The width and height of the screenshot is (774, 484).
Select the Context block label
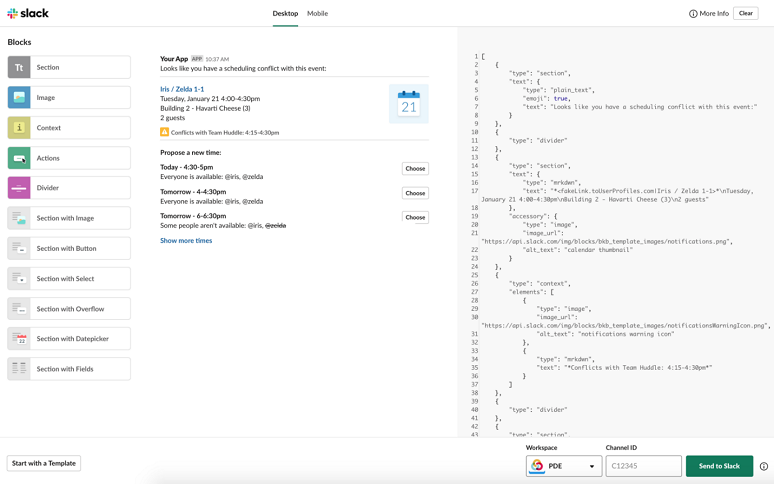[48, 128]
